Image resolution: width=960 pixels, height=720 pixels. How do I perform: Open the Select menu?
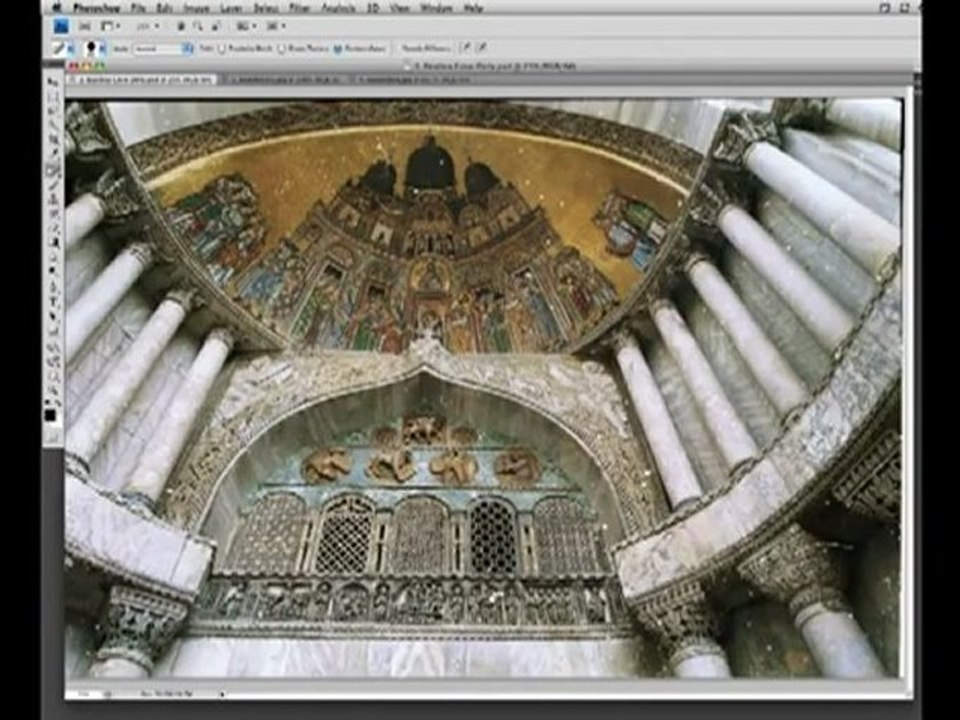coord(266,9)
